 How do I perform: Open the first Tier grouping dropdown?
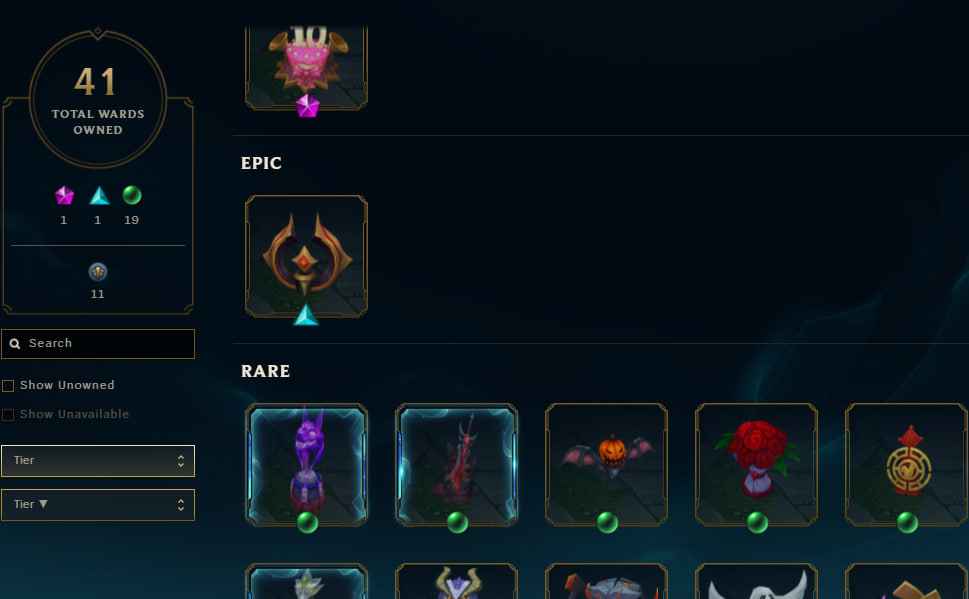click(98, 461)
